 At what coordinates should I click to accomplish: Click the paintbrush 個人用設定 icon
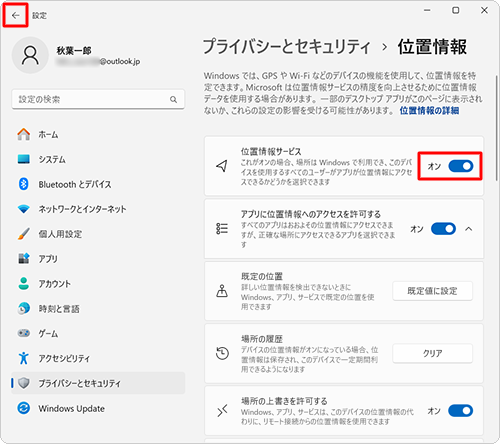[24, 234]
